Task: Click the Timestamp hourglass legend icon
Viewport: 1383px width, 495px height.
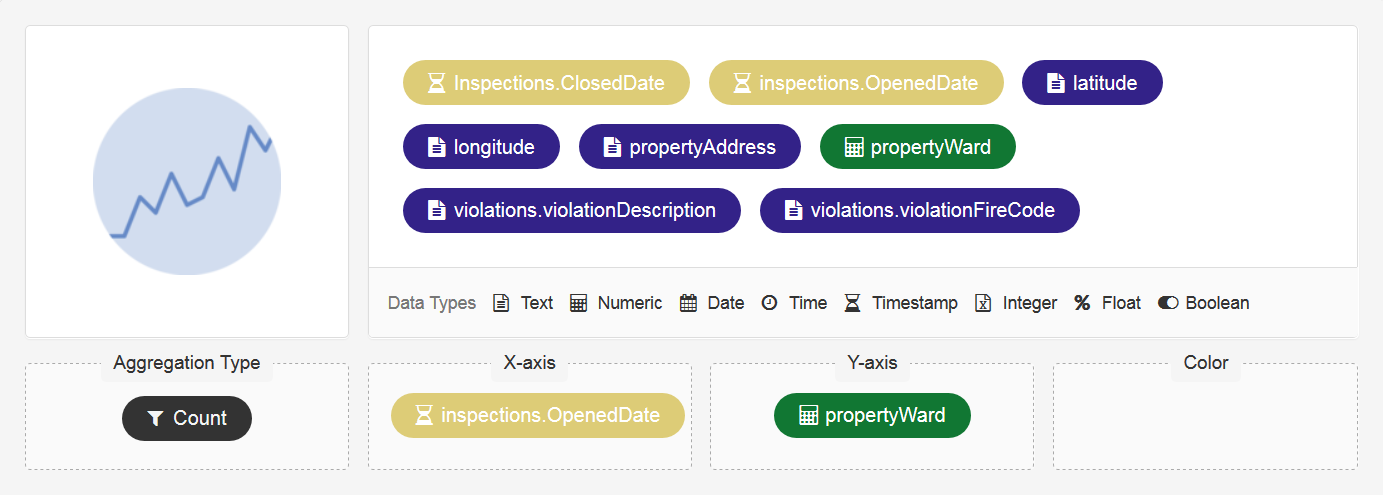Action: click(x=852, y=303)
